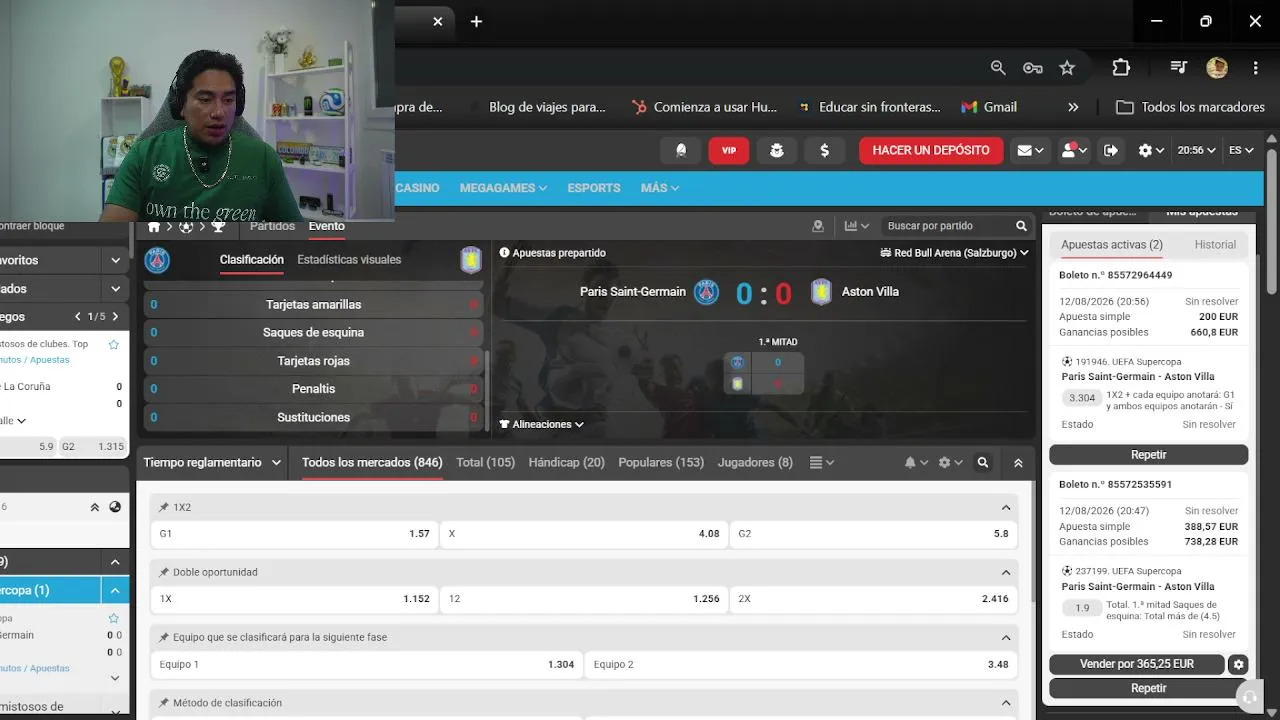Open the rocket promotions icon
1280x720 pixels.
pyautogui.click(x=681, y=150)
